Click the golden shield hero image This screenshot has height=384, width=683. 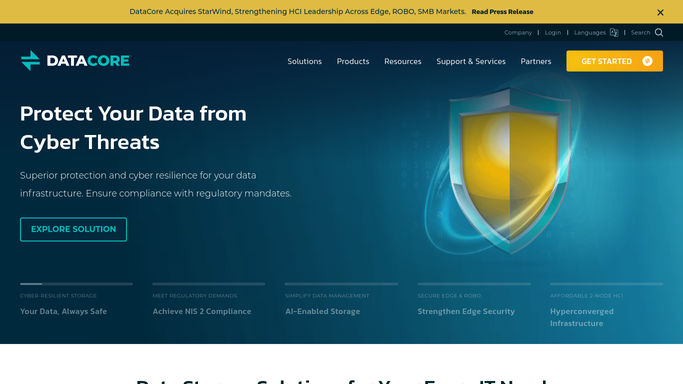pos(509,170)
